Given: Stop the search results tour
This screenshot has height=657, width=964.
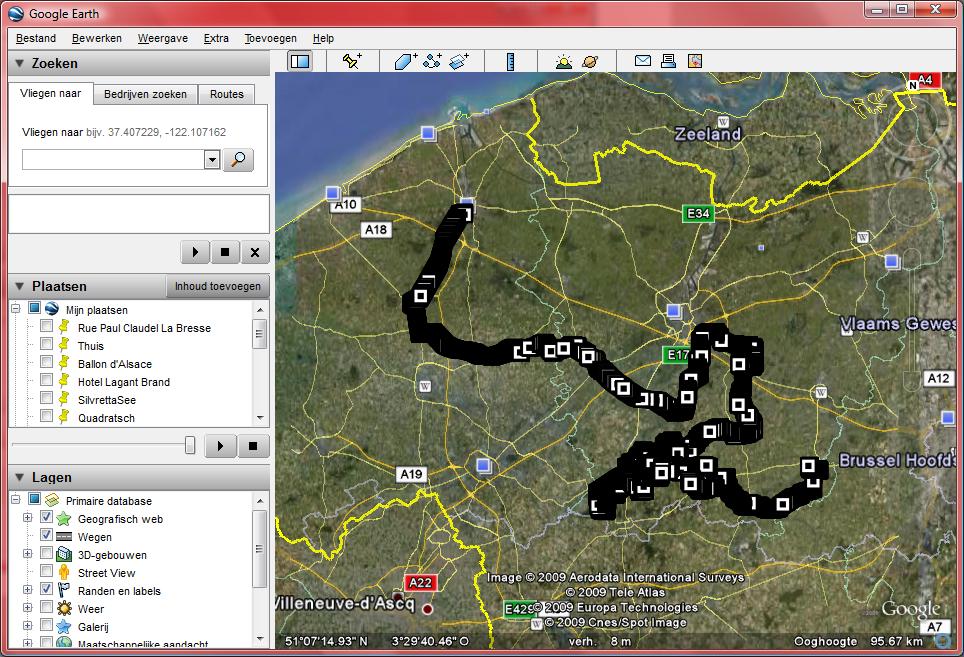Looking at the screenshot, I should [x=225, y=252].
